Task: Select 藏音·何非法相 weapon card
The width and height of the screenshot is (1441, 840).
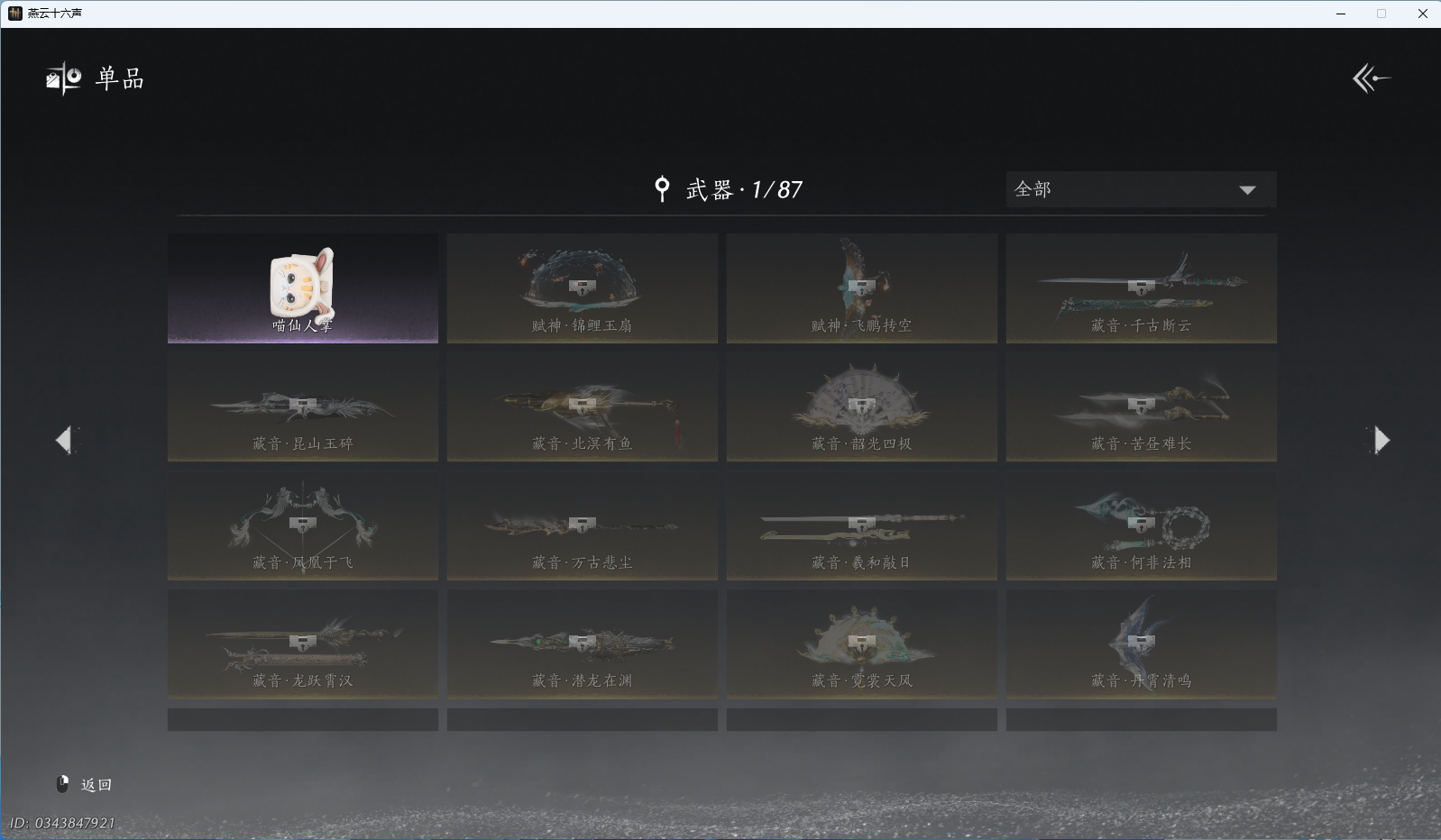Action: click(1142, 525)
